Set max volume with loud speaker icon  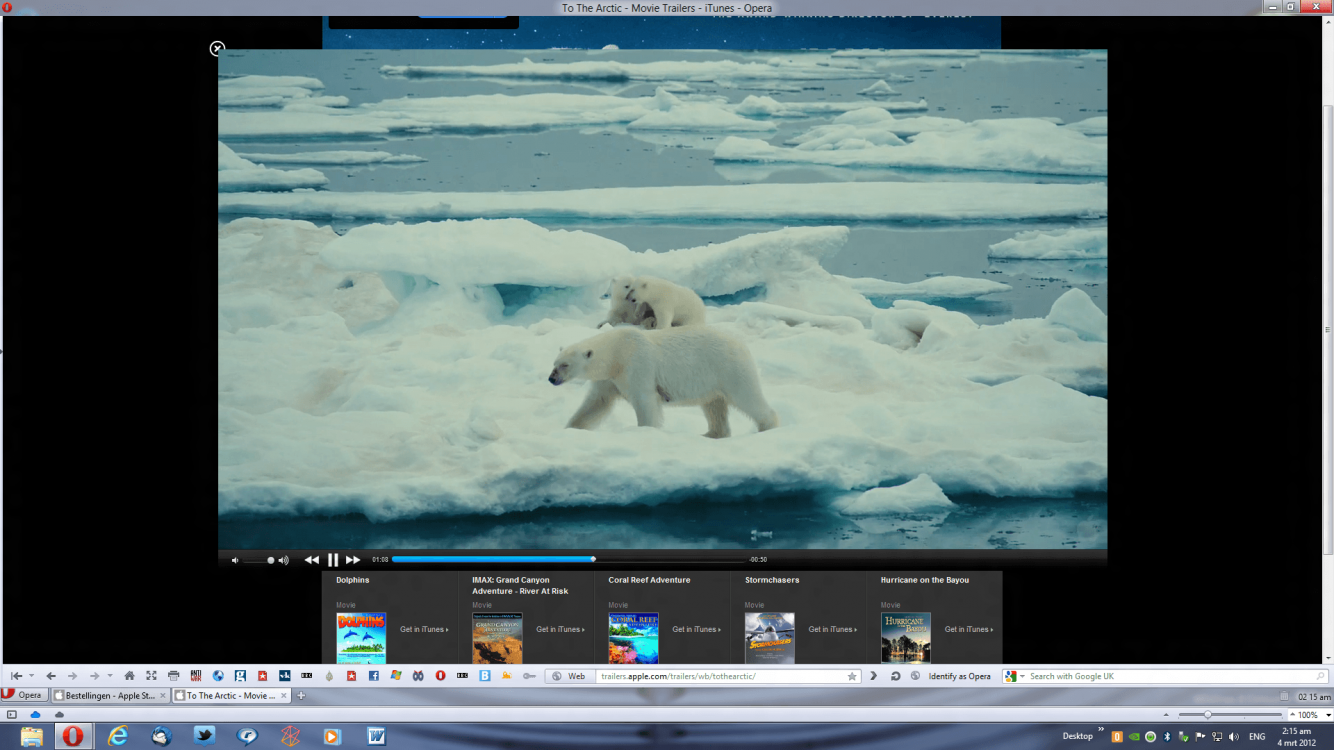coord(284,560)
